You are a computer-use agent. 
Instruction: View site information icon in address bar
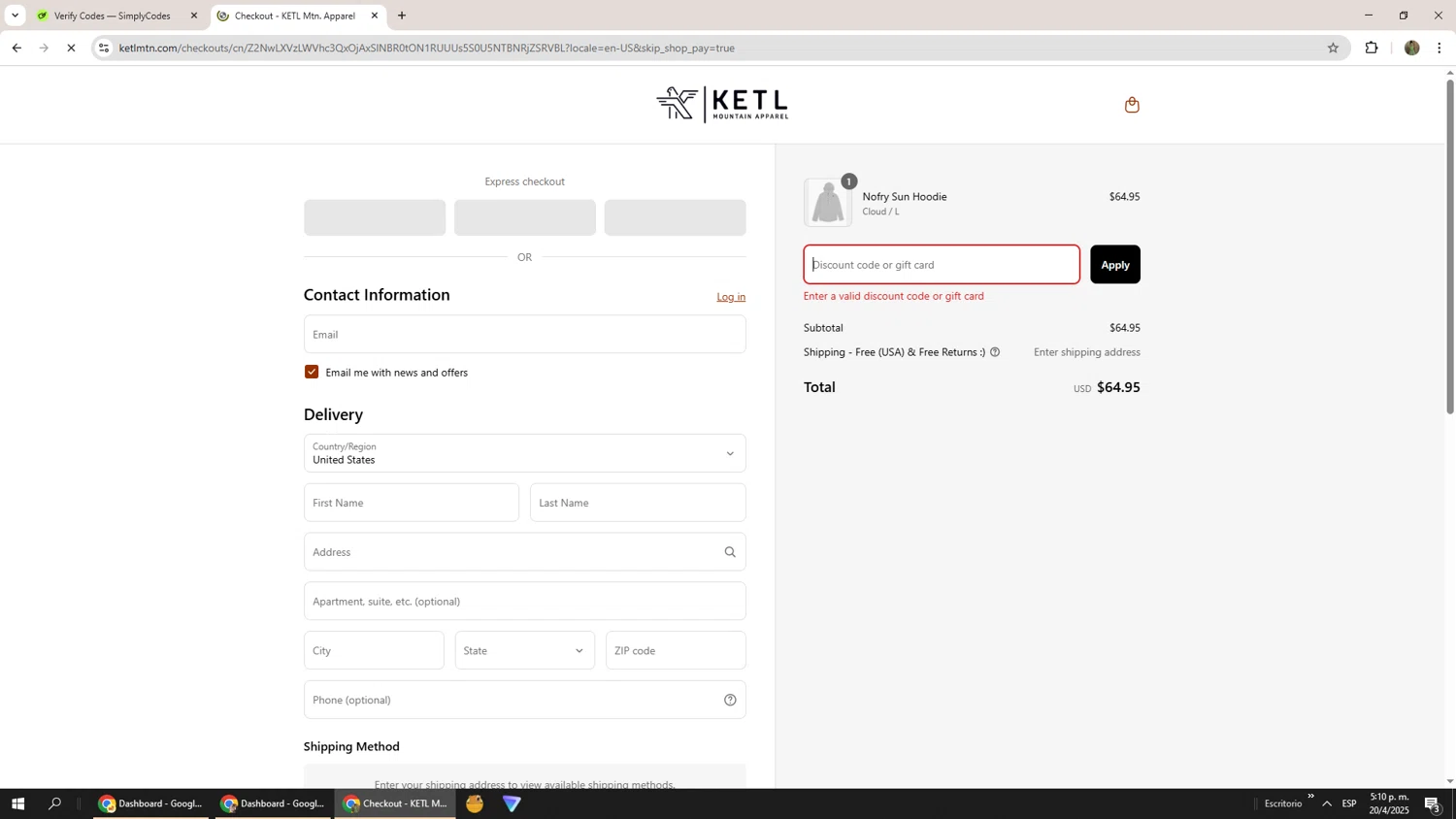coord(104,48)
